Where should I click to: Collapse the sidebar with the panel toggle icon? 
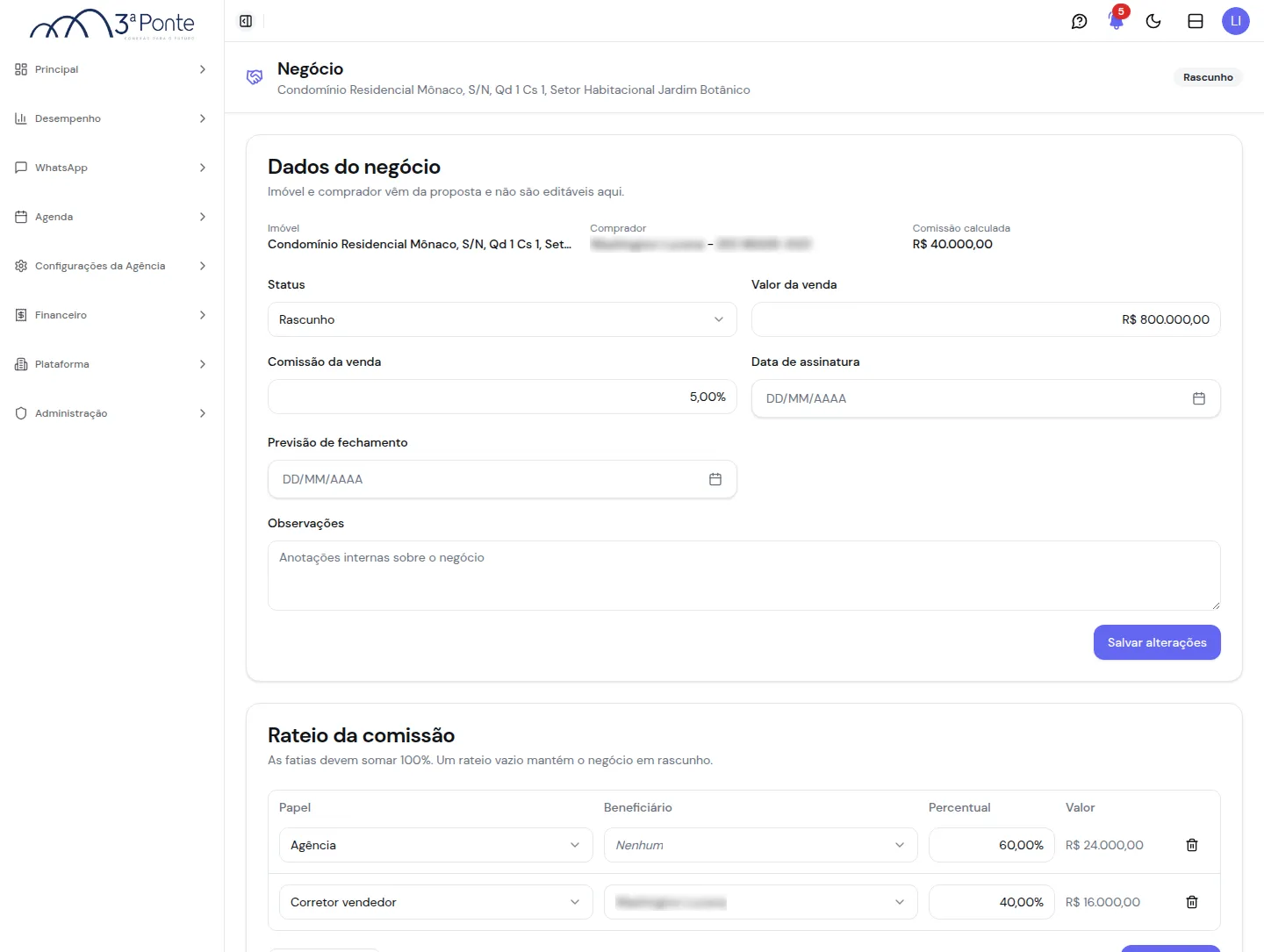click(246, 21)
